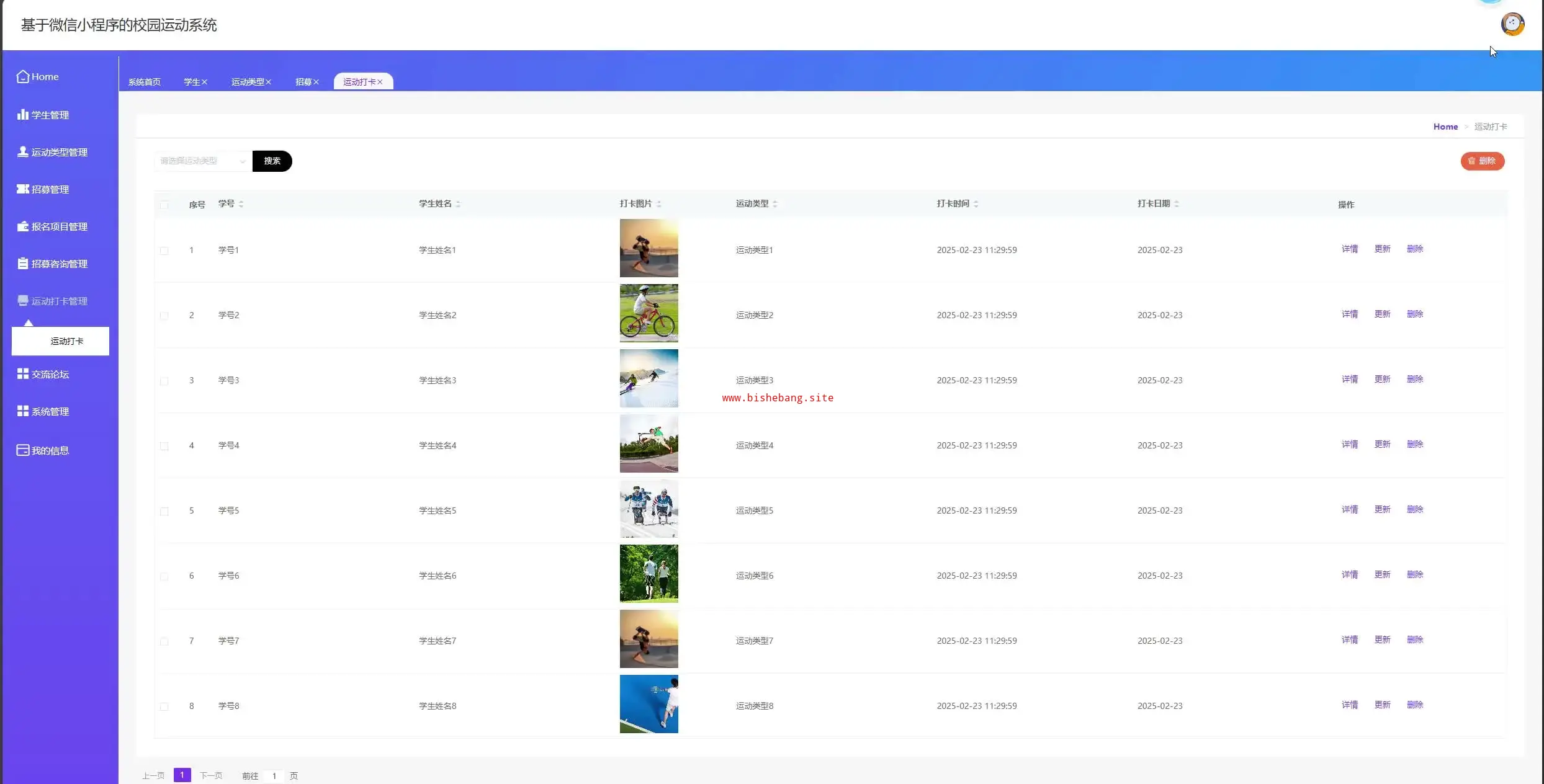Click the 招募咨询管理 clipboard icon
This screenshot has width=1544, height=784.
(23, 264)
